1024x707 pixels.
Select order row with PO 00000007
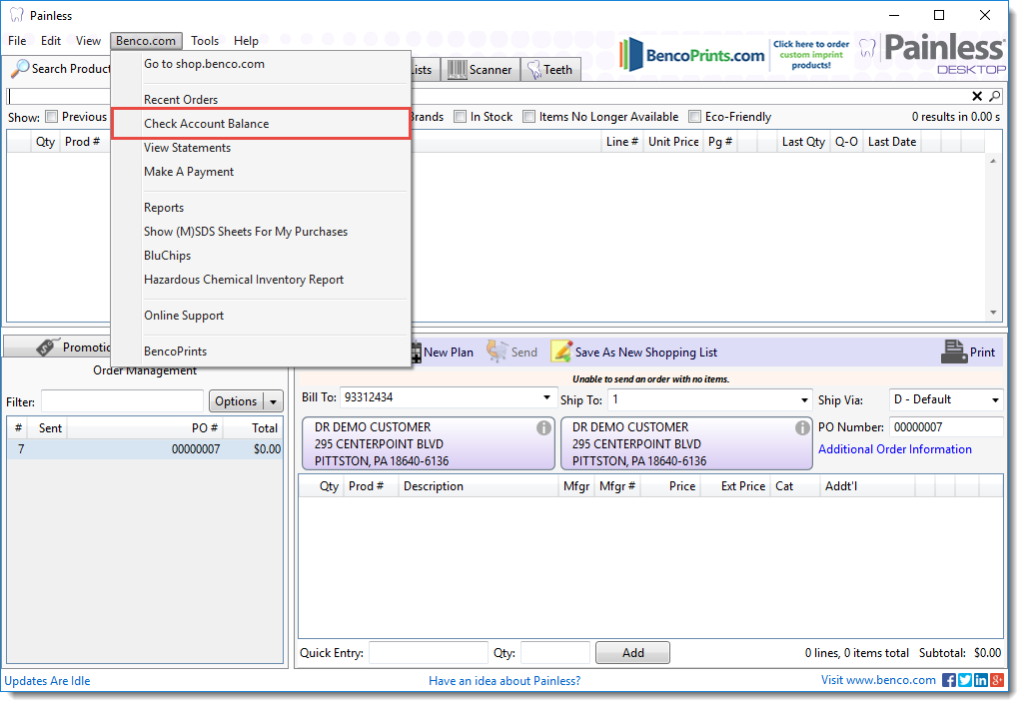coord(145,449)
